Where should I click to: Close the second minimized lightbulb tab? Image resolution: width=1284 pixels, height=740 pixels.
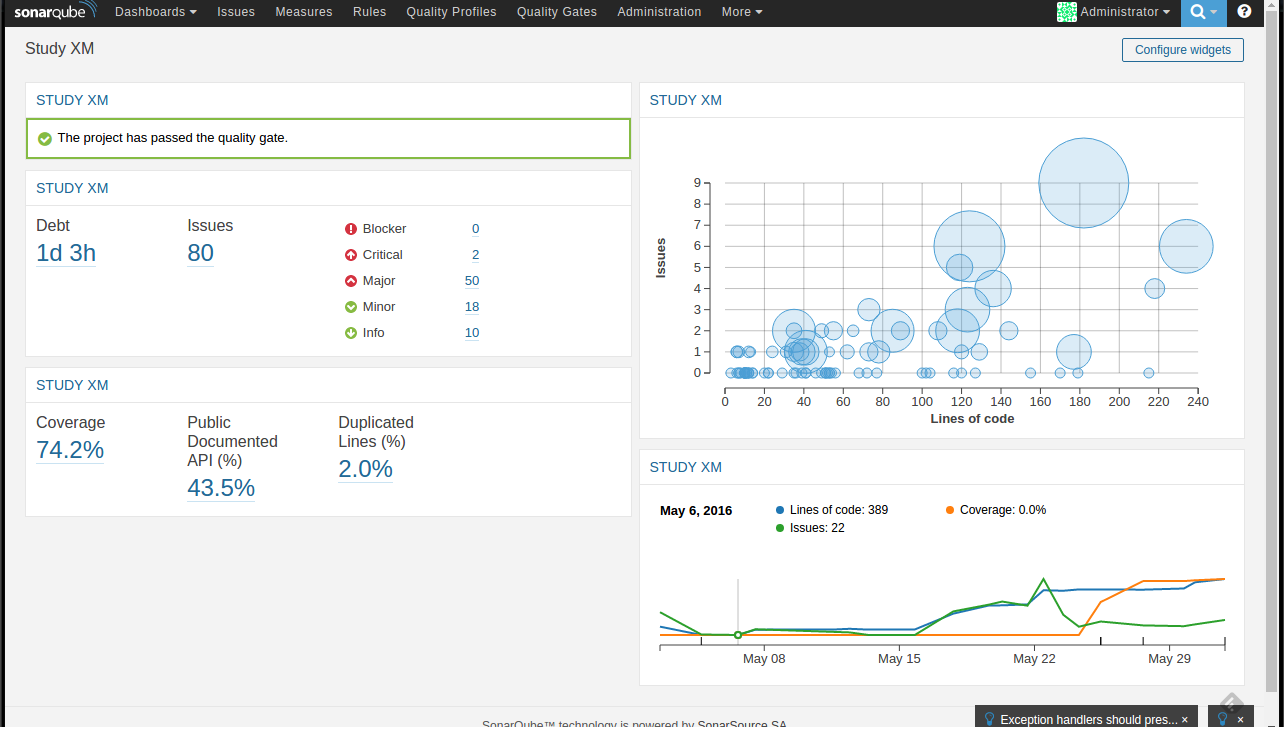coord(1241,720)
